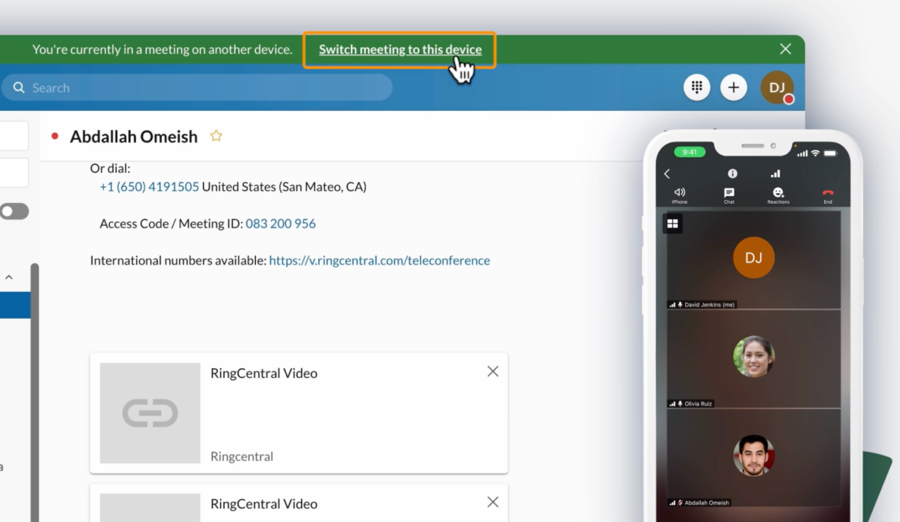The image size is (900, 522).
Task: Open Chat on the phone meeting
Action: coord(729,194)
